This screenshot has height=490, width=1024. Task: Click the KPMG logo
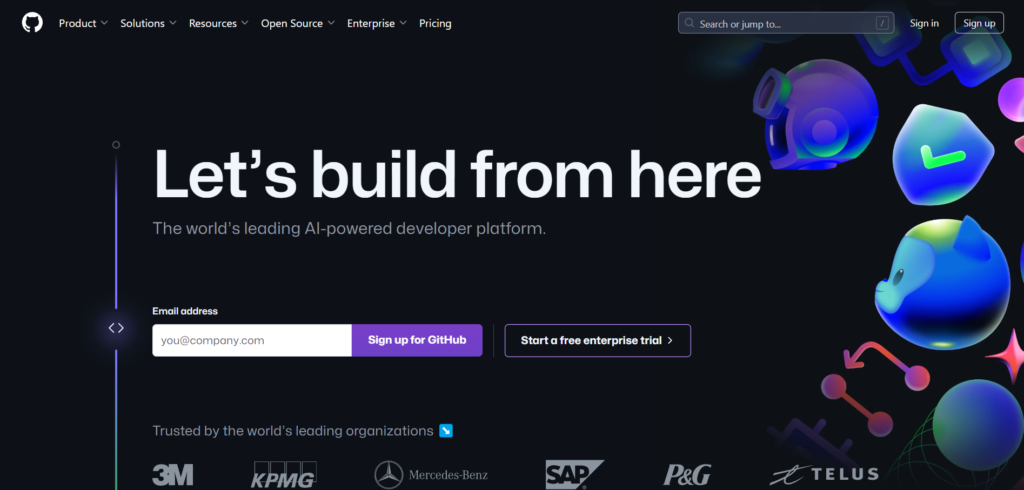(283, 474)
